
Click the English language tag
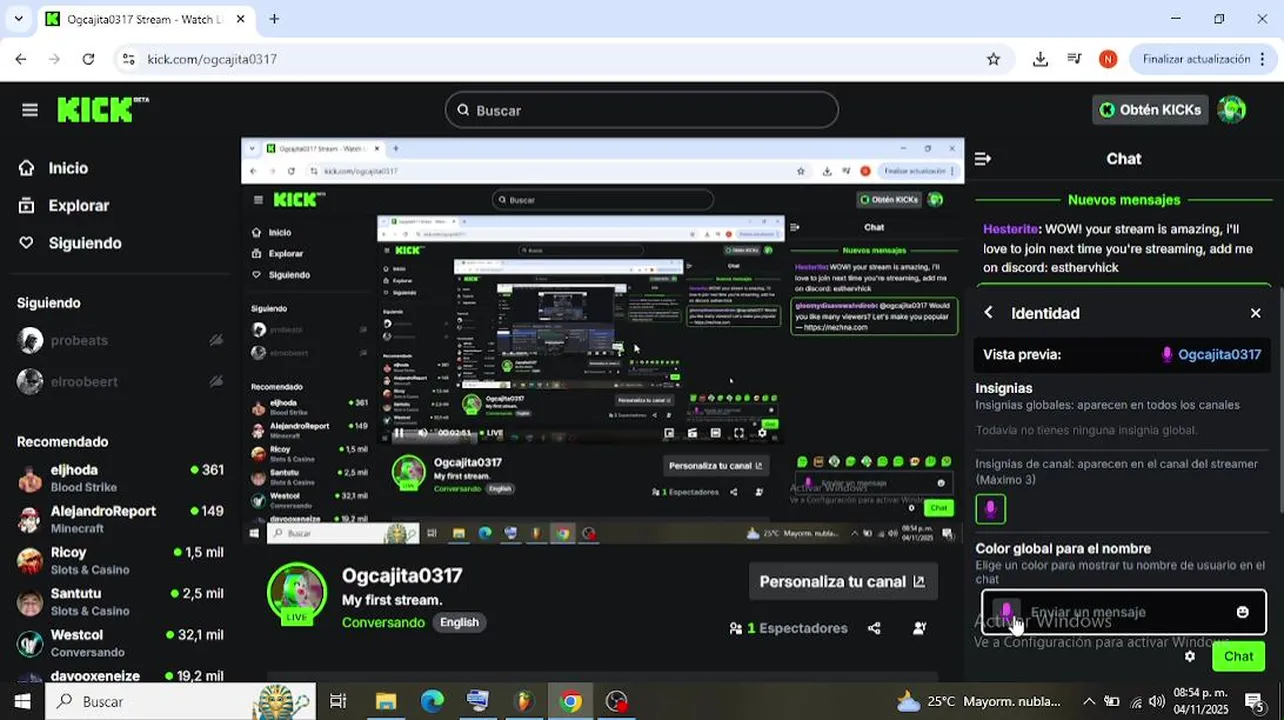459,622
